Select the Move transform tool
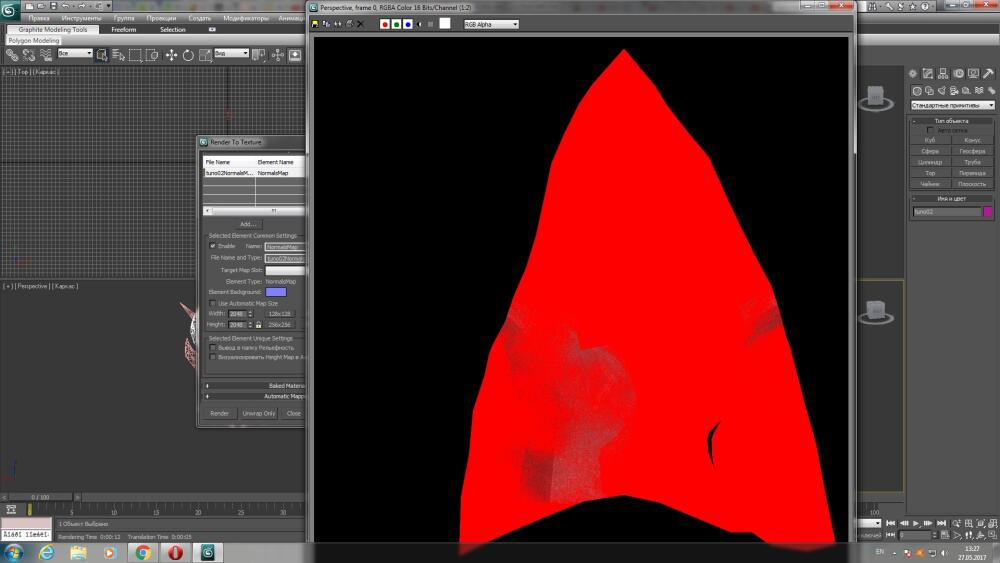1000x563 pixels. (171, 55)
